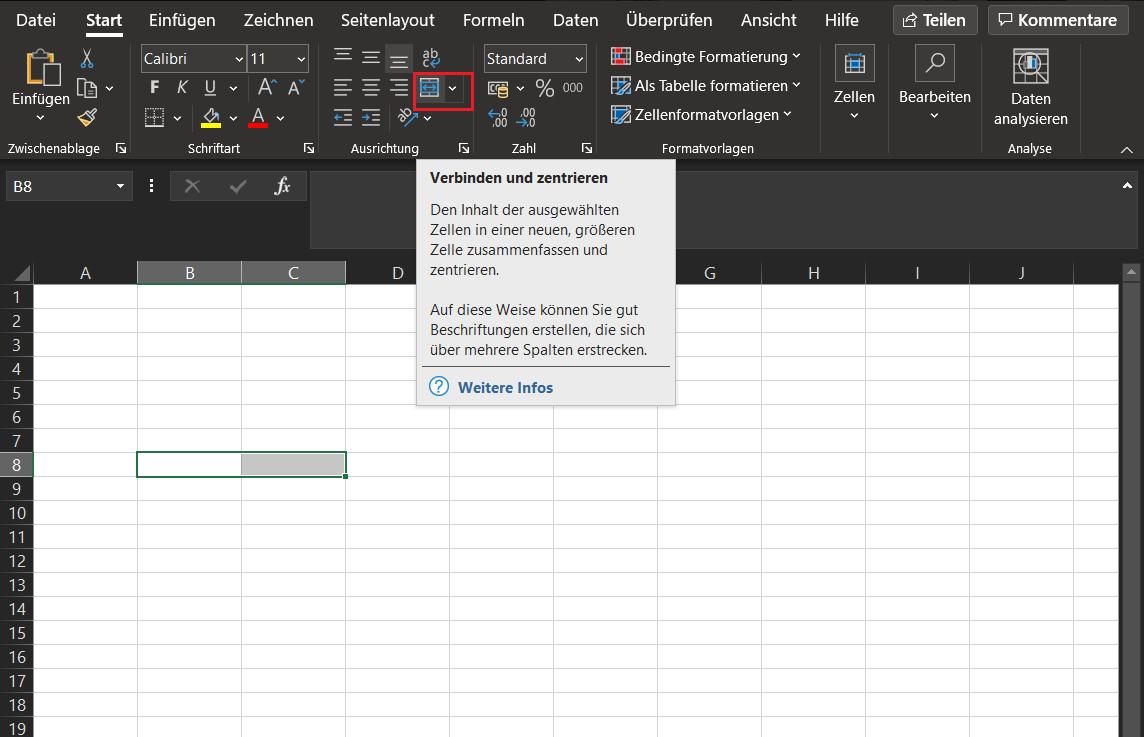Apply the yellow fill color bucket
Image resolution: width=1144 pixels, height=737 pixels.
[211, 117]
